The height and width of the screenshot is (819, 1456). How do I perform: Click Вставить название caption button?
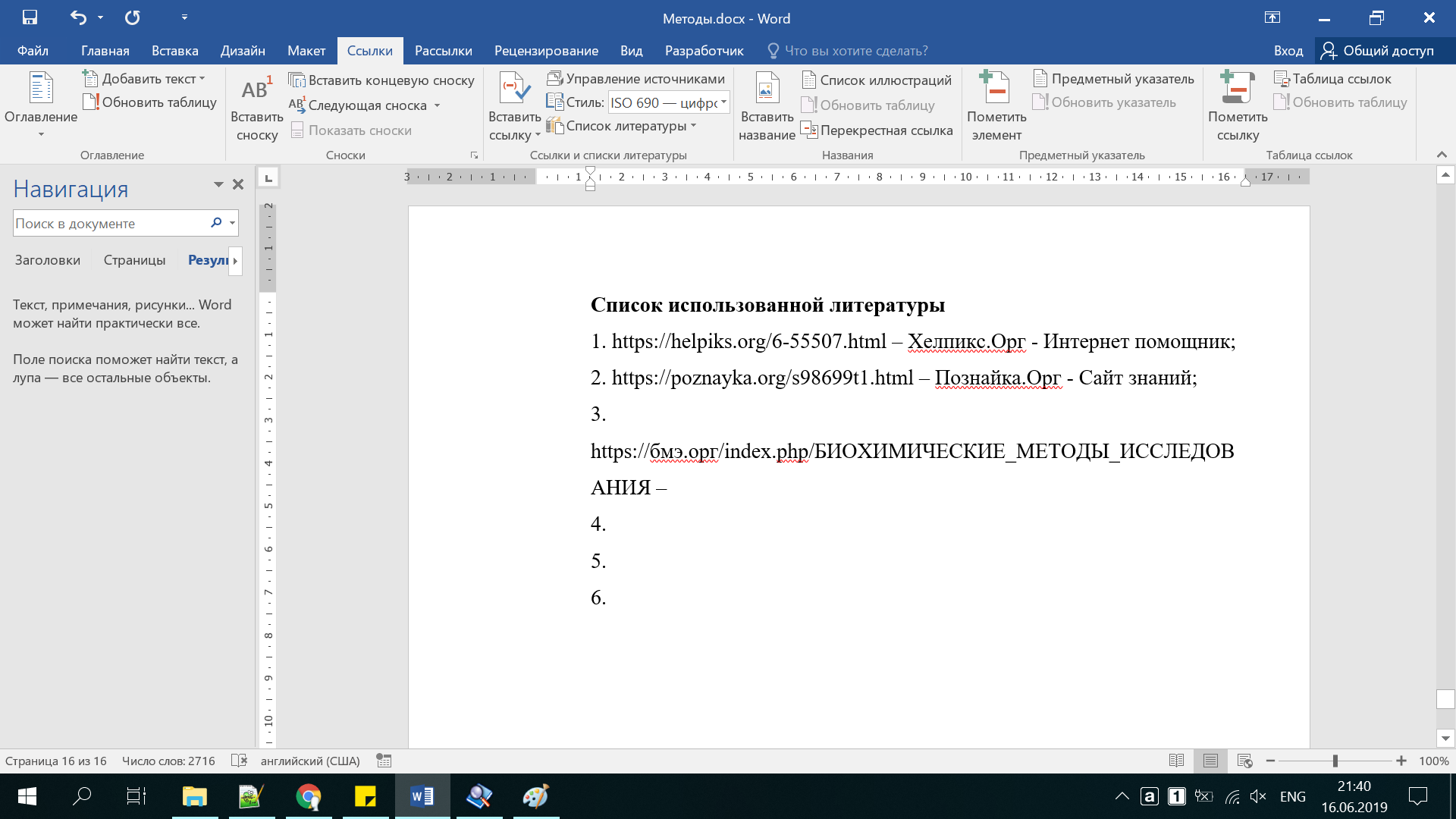(767, 108)
